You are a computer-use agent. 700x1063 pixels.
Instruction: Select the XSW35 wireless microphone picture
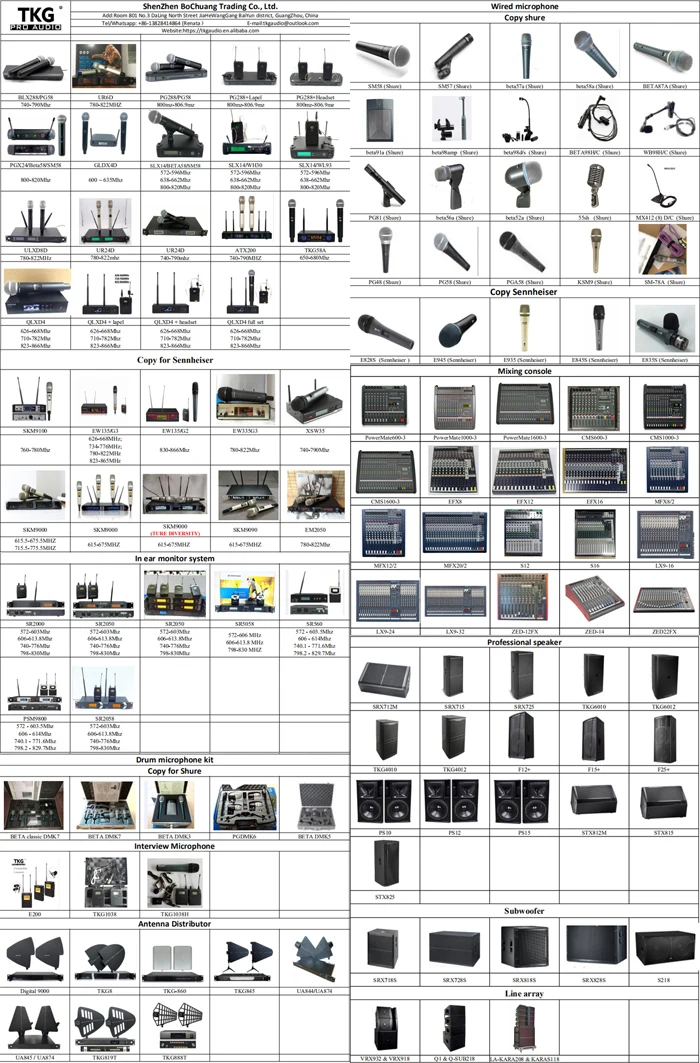pyautogui.click(x=314, y=401)
